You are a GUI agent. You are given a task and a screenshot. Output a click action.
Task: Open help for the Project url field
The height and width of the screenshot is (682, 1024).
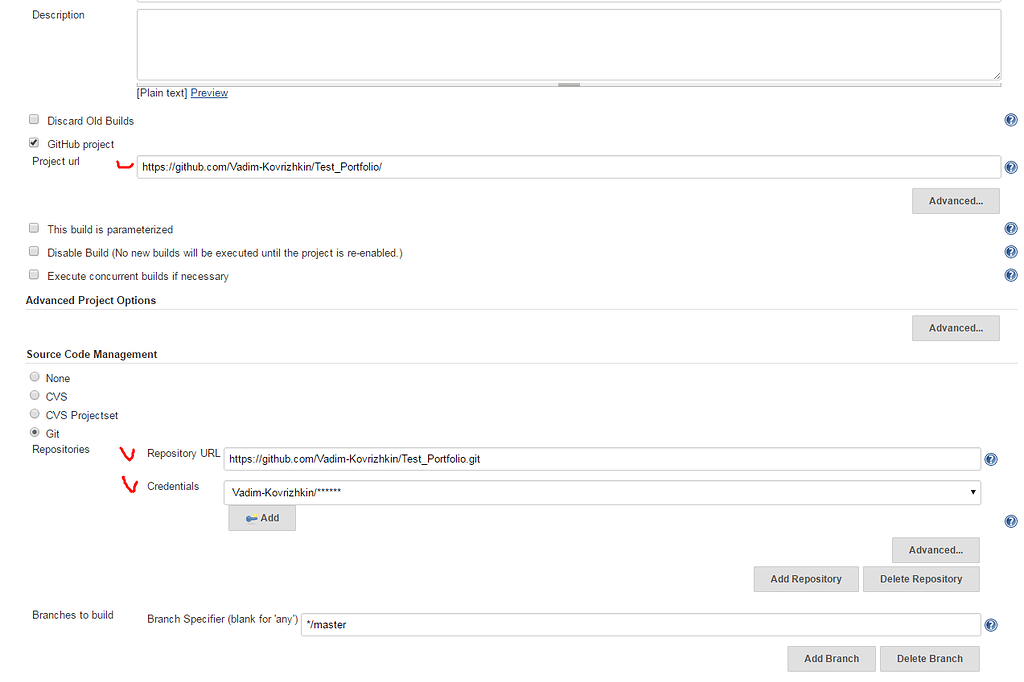point(1010,167)
